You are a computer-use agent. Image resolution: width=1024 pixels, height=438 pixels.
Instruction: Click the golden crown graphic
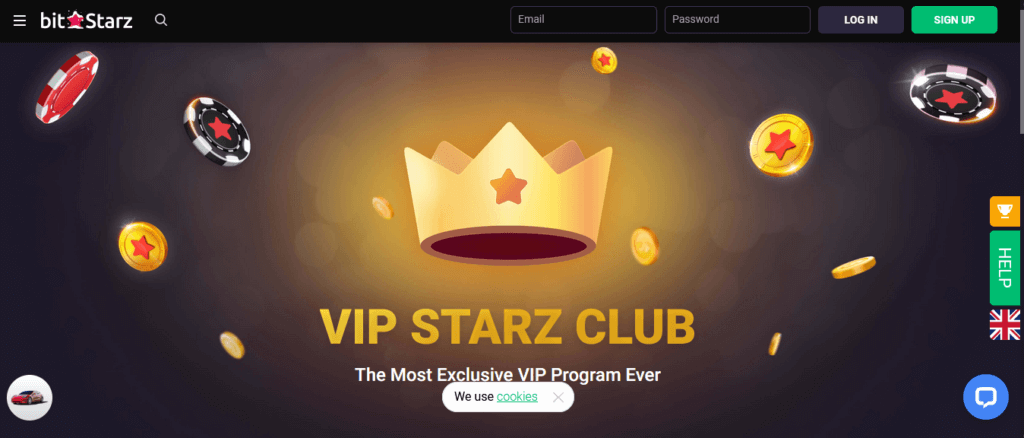[x=508, y=193]
